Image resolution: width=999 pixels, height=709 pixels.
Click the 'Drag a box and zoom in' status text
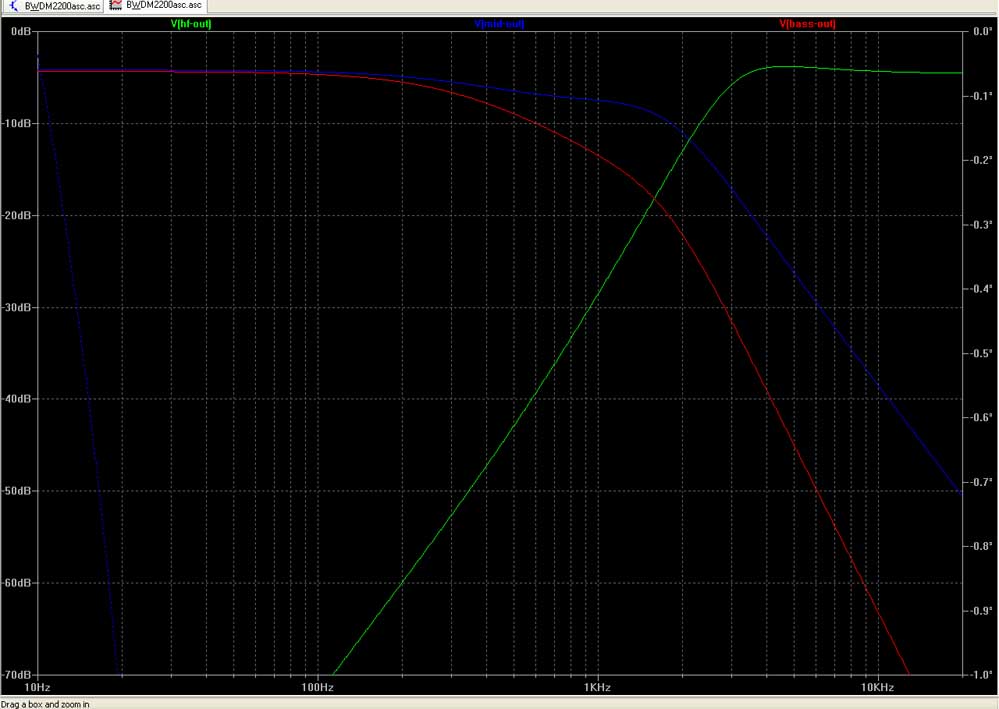[45, 704]
